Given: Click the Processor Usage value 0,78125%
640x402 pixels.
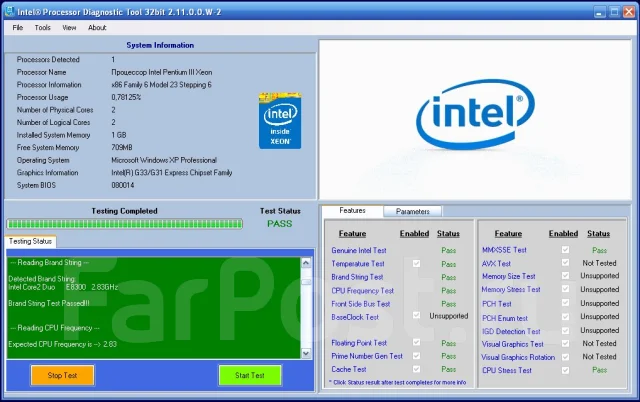Looking at the screenshot, I should point(126,97).
